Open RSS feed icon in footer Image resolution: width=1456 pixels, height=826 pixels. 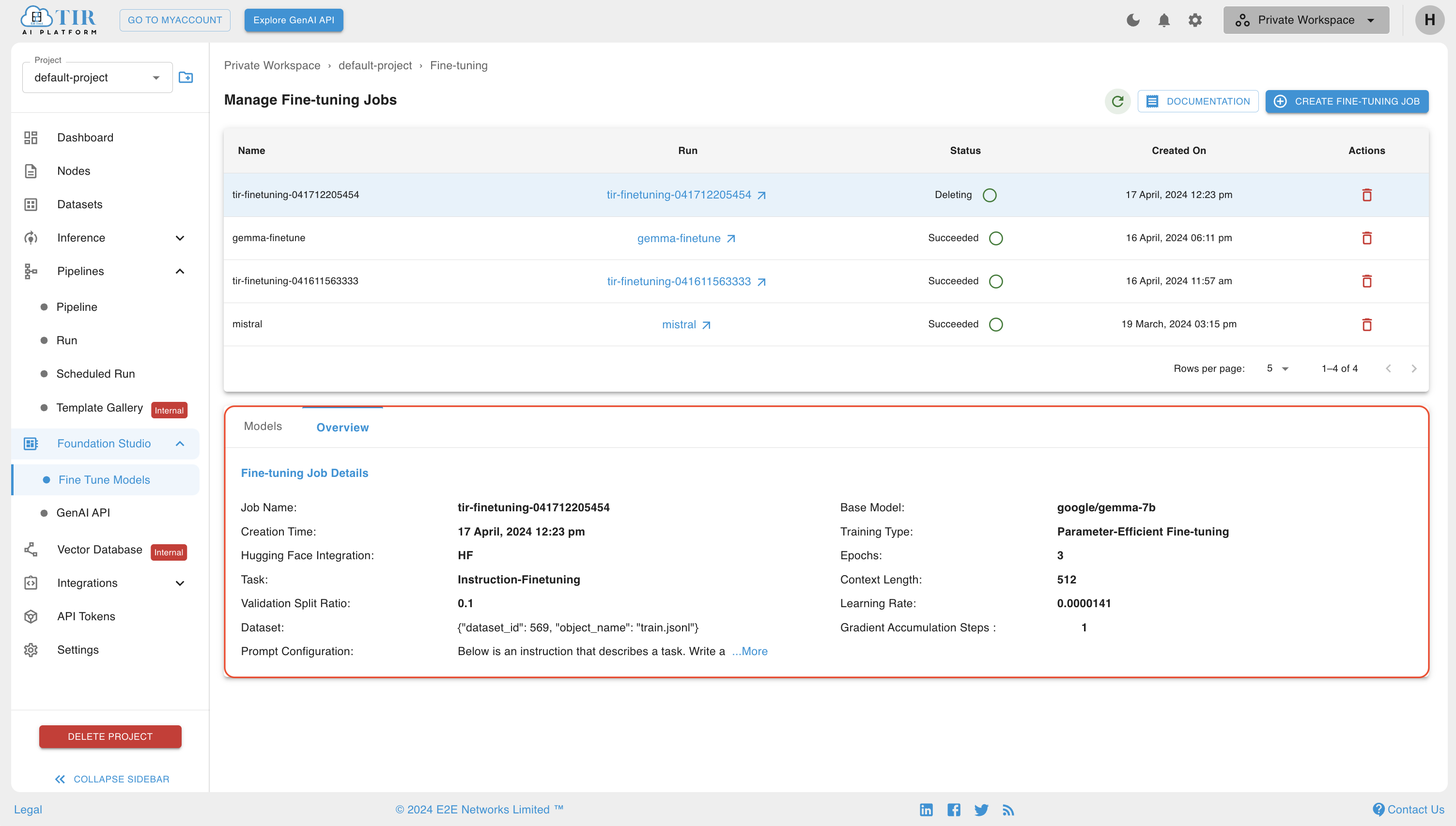(1008, 810)
